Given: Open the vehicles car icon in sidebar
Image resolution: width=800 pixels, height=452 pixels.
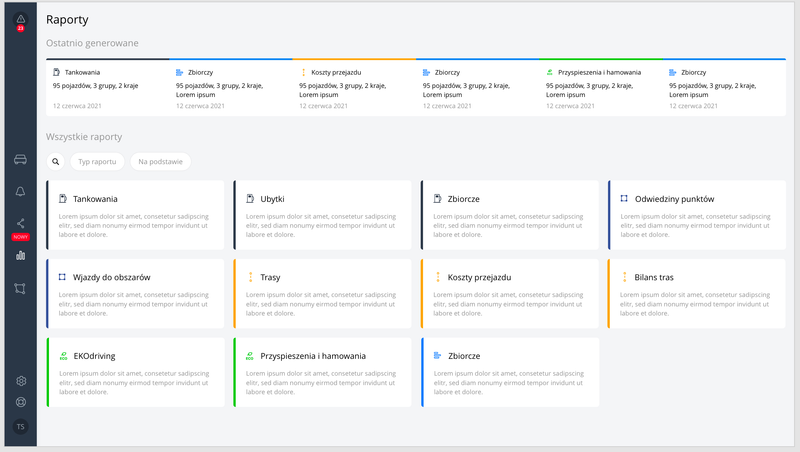Looking at the screenshot, I should tap(20, 160).
